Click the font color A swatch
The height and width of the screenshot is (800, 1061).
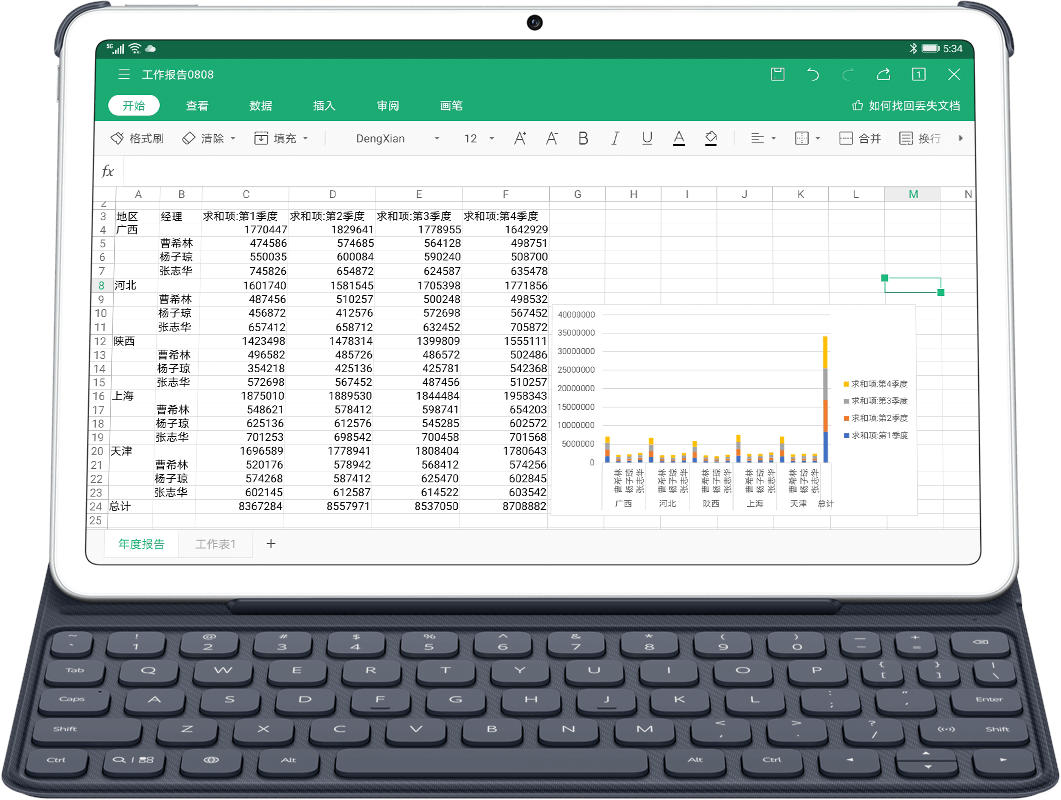[679, 138]
